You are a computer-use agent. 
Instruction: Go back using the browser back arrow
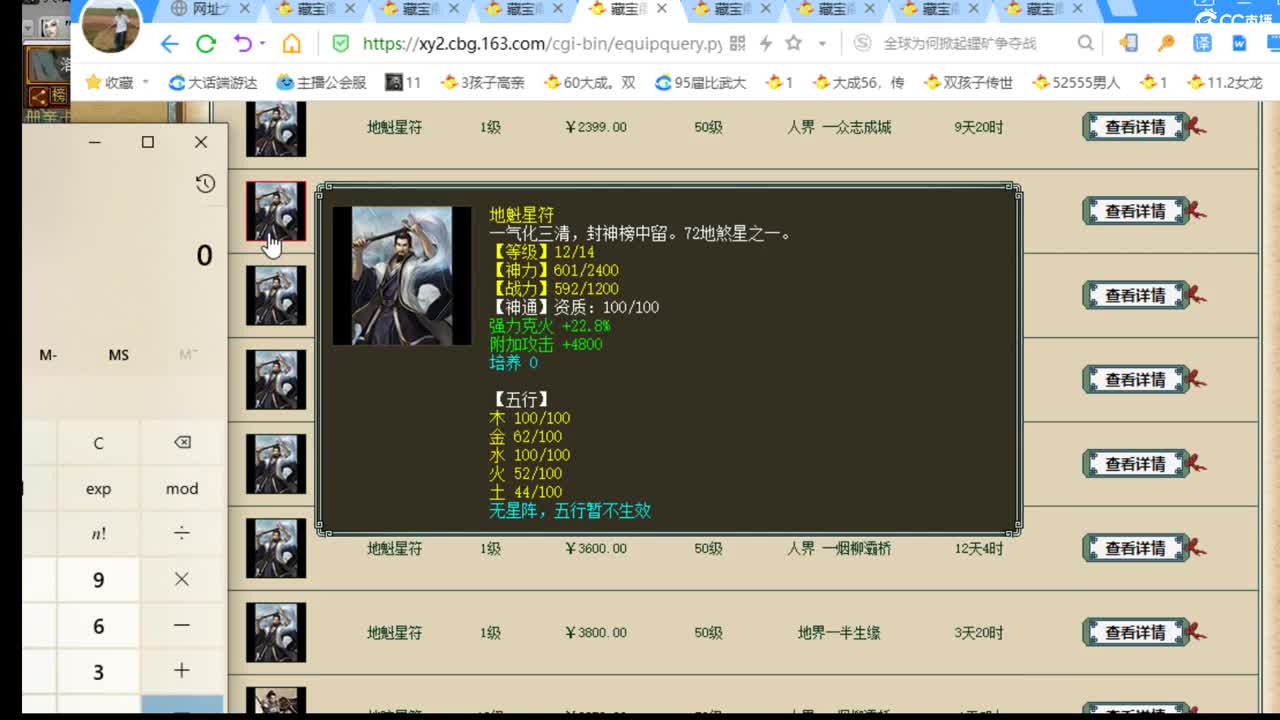[x=169, y=44]
